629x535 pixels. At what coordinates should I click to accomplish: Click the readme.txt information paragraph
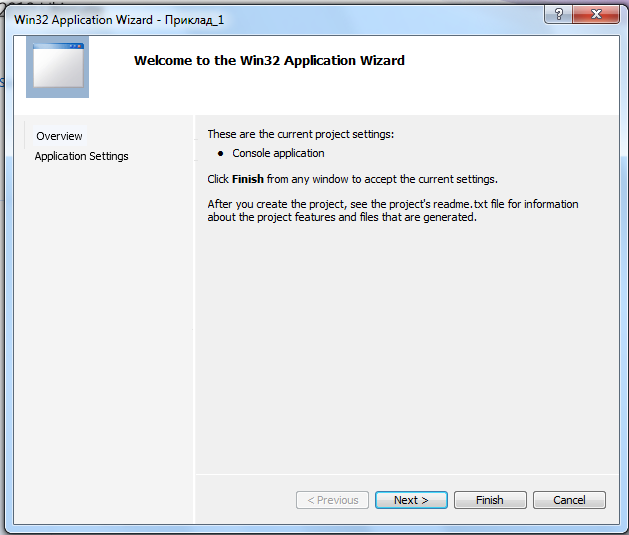tap(393, 211)
